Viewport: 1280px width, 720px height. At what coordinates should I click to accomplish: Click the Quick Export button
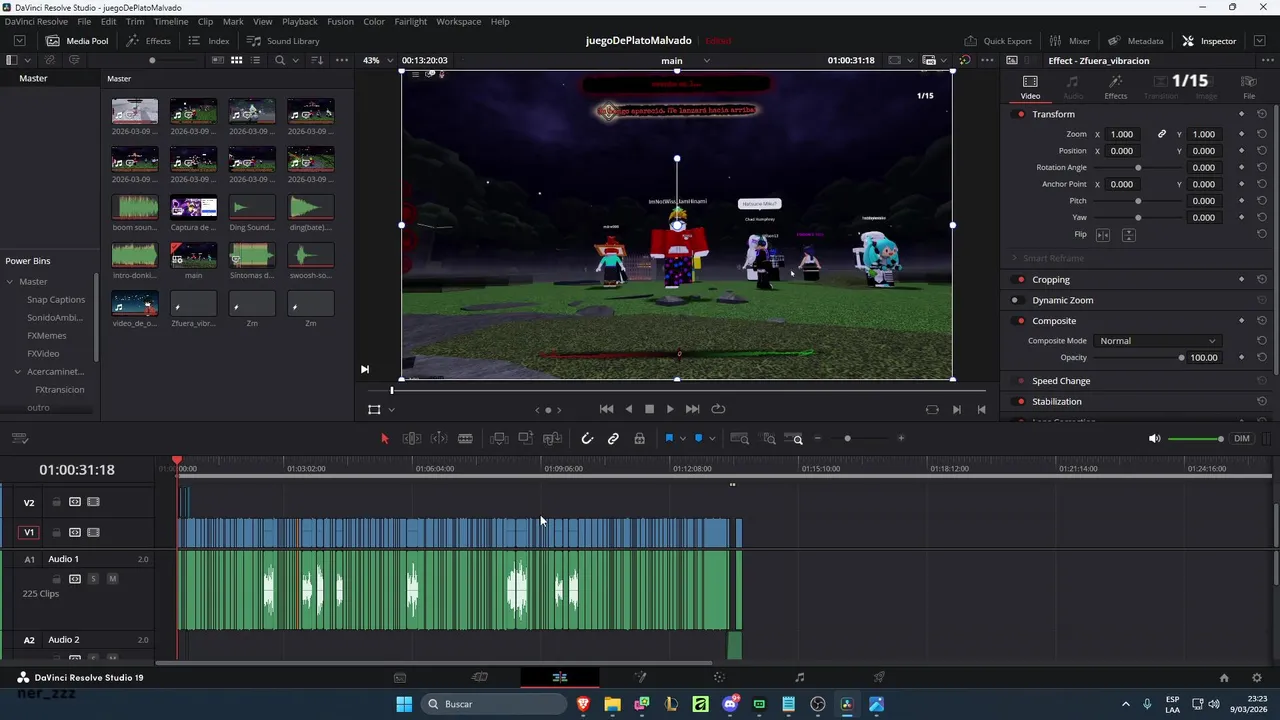(x=998, y=41)
